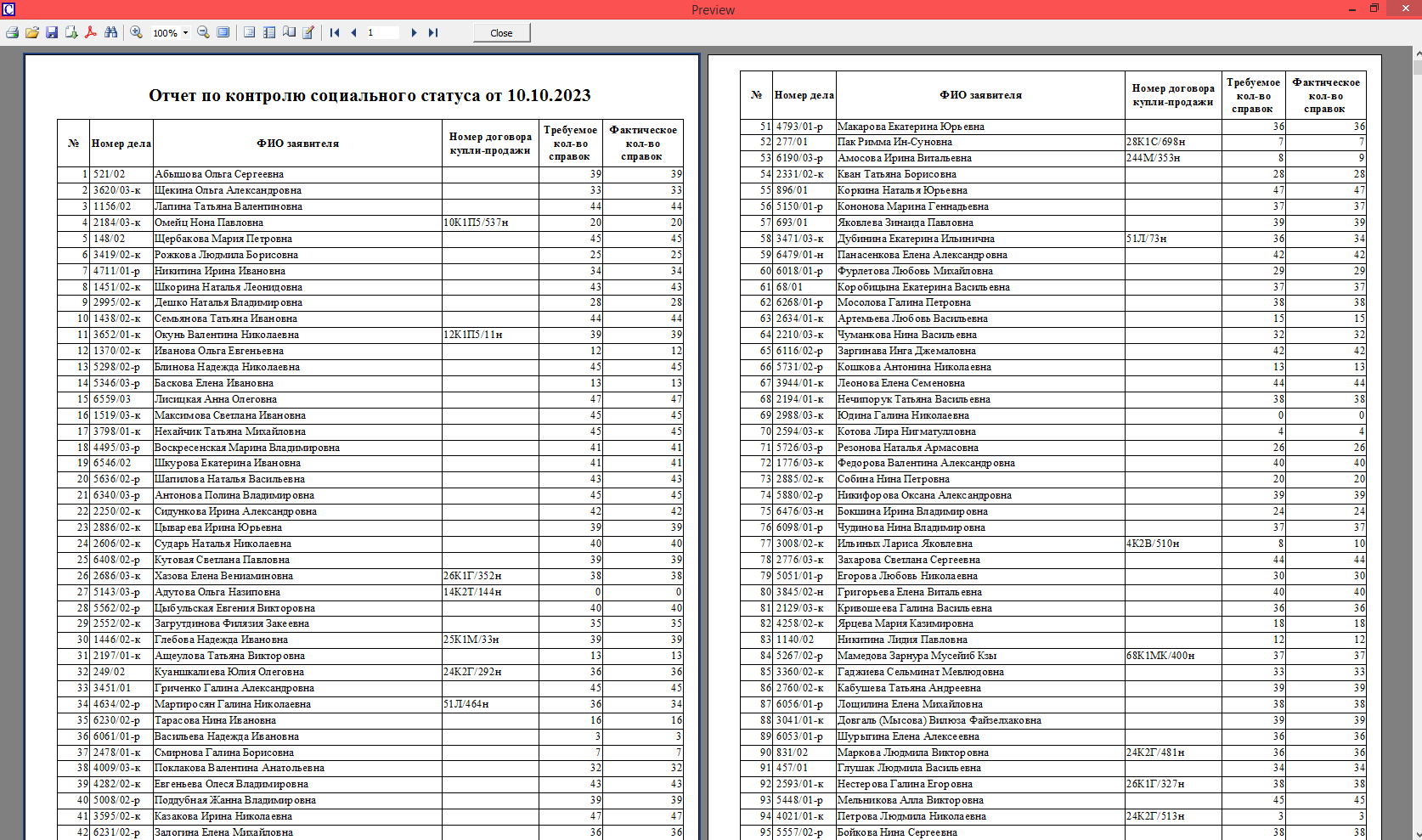Open Find with the binoculars icon
This screenshot has height=840, width=1422.
pyautogui.click(x=111, y=33)
